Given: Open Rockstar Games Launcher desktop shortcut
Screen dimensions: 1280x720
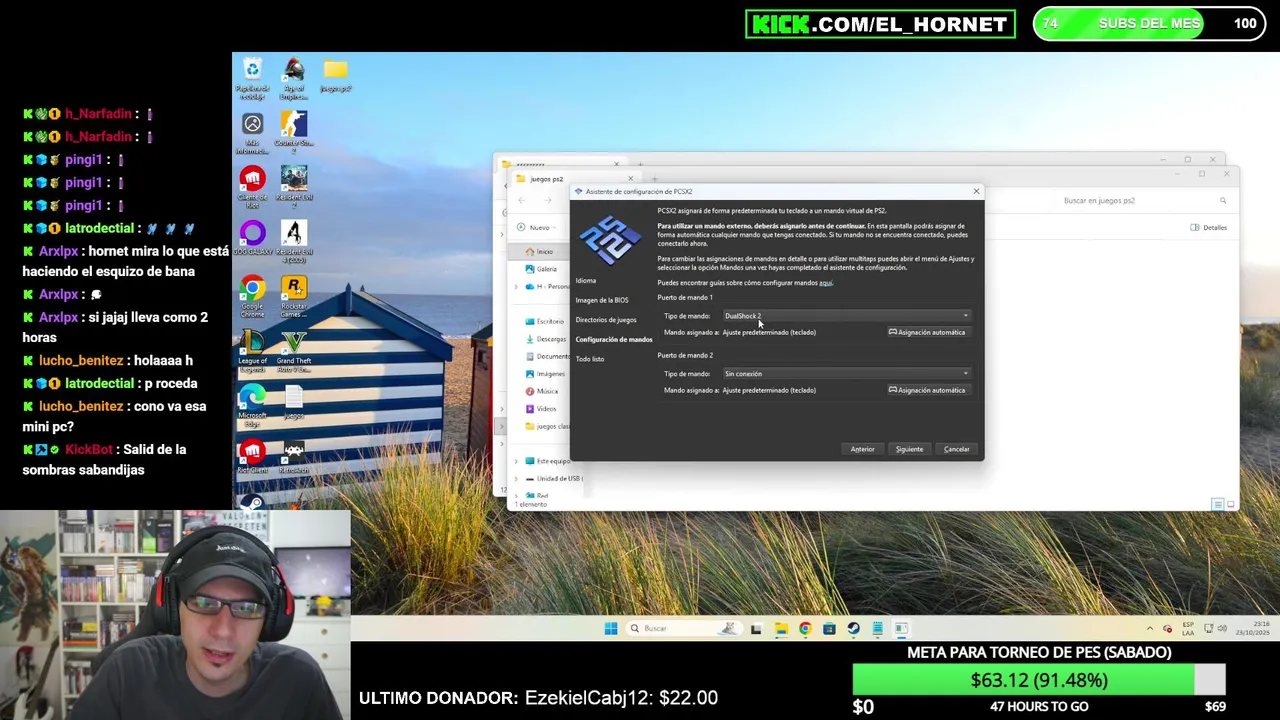Looking at the screenshot, I should pos(293,296).
